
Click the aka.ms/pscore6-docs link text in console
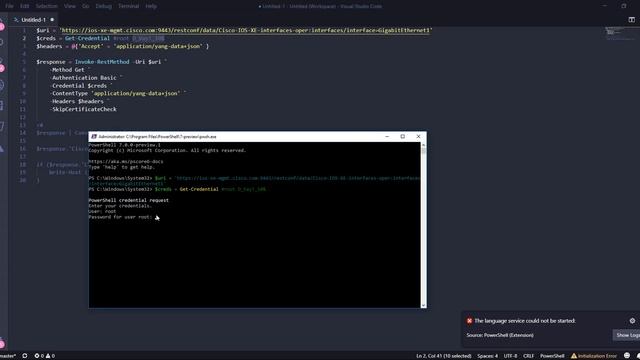pos(126,162)
